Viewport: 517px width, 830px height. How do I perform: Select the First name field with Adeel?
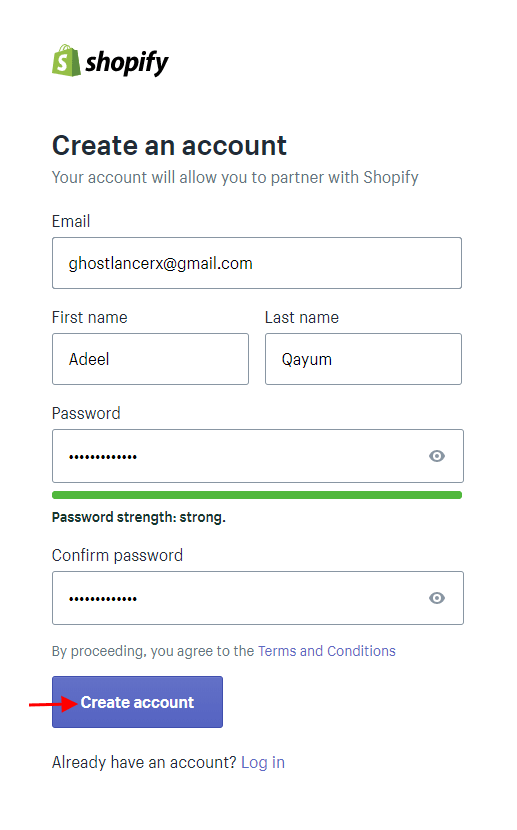pos(150,359)
